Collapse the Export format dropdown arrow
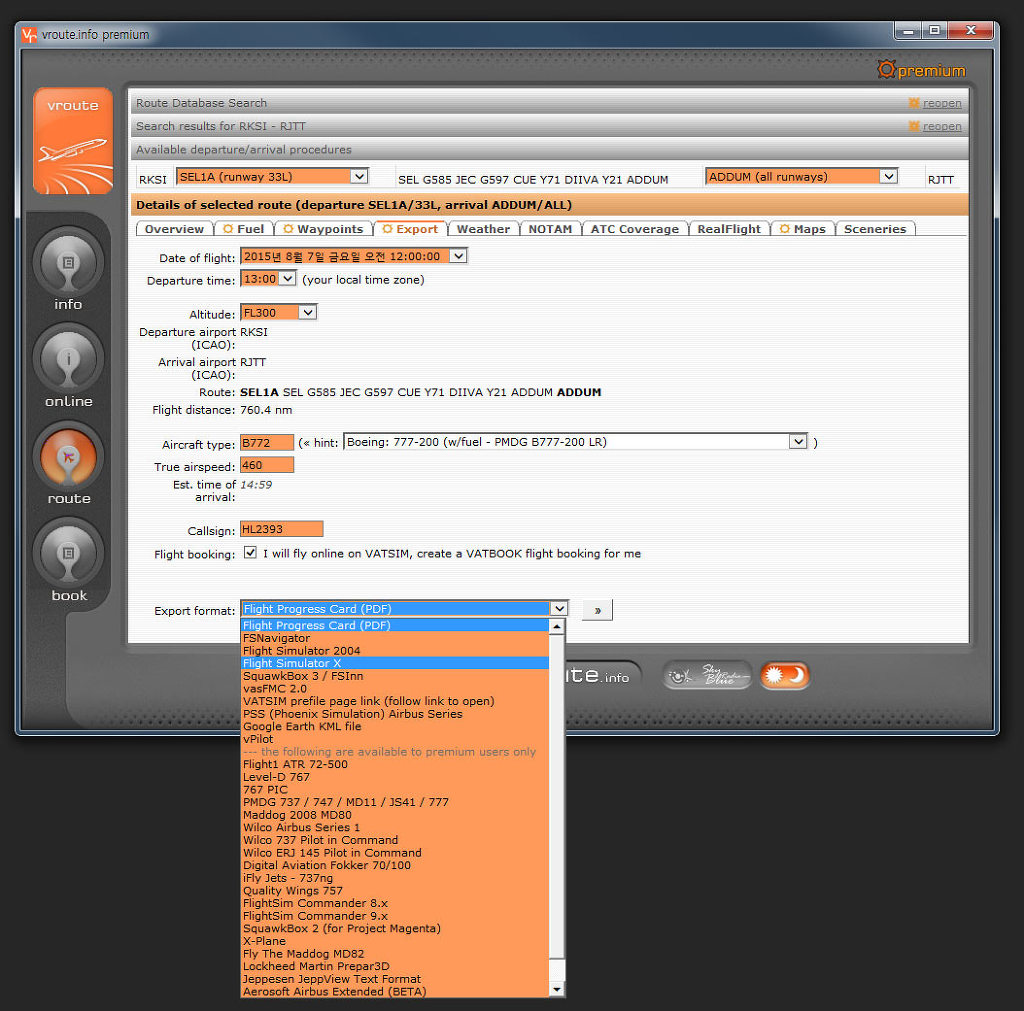Screen dimensions: 1024x1011 point(559,609)
